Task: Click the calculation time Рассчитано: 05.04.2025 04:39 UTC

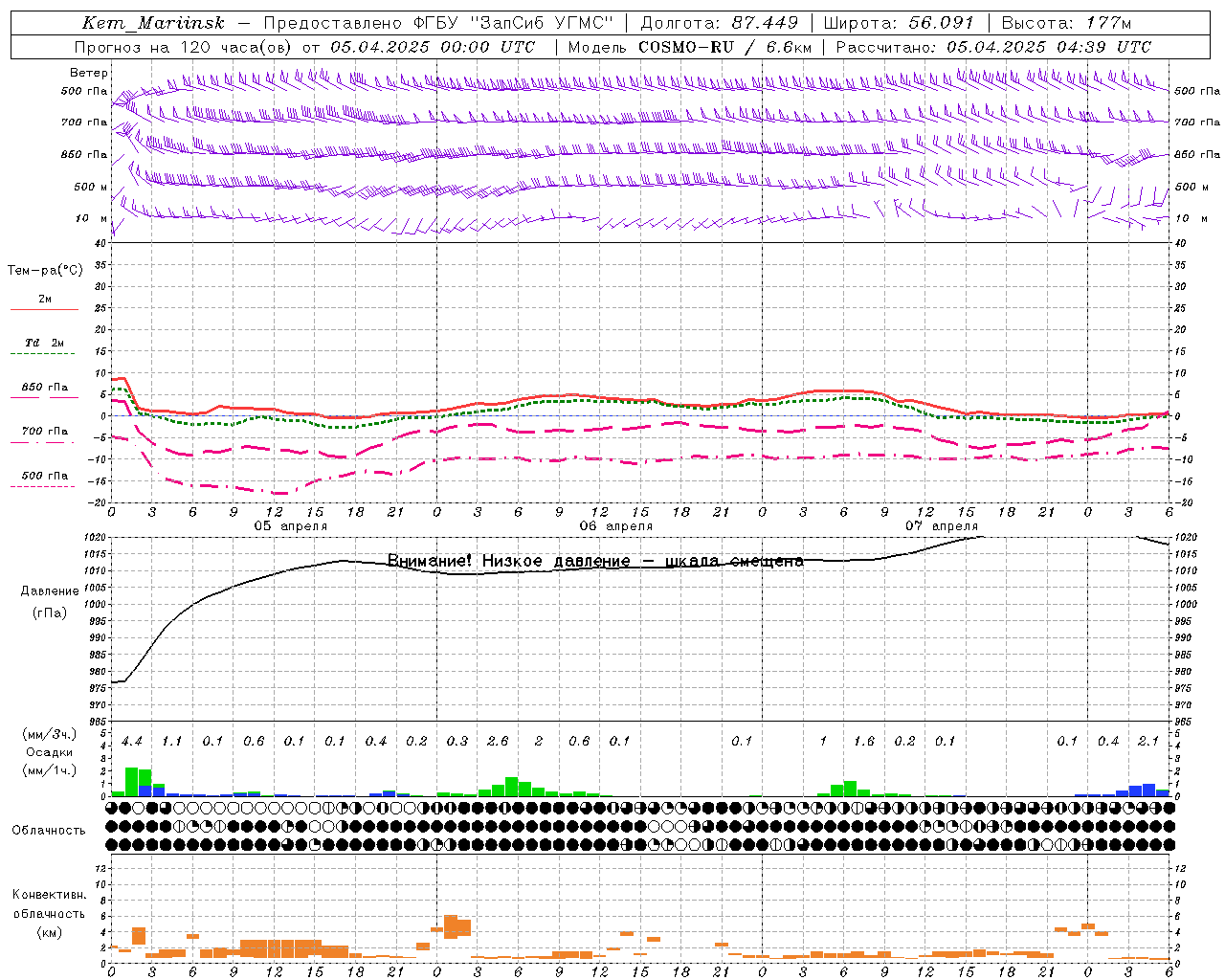Action: (x=993, y=47)
